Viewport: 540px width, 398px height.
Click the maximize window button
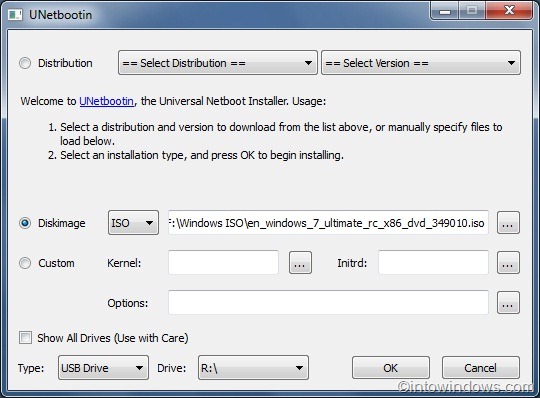472,11
